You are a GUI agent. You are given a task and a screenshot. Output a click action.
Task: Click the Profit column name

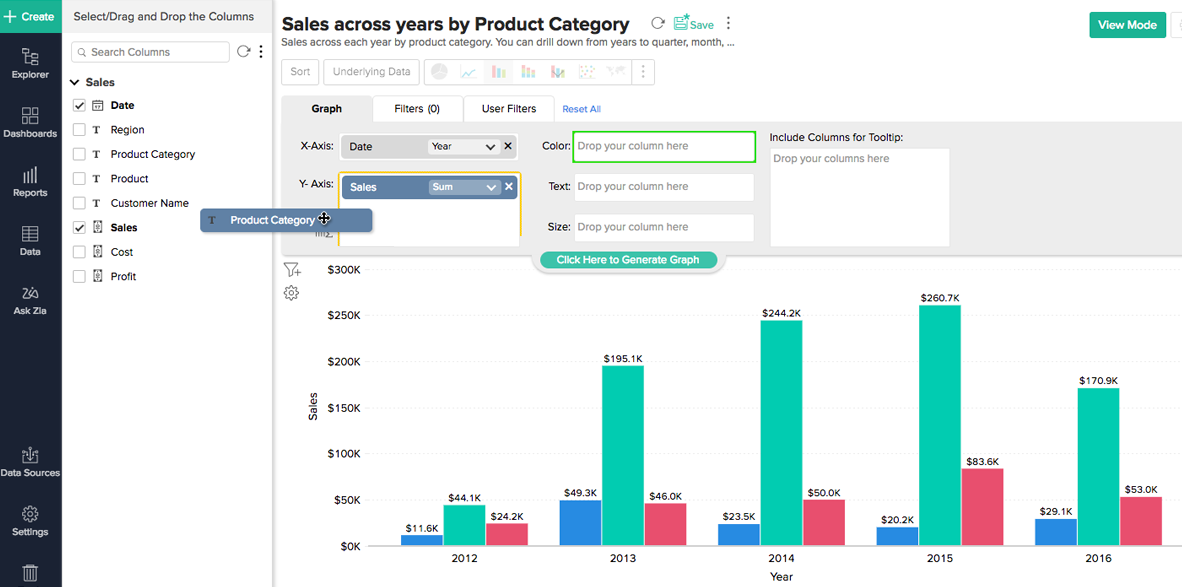tap(124, 277)
